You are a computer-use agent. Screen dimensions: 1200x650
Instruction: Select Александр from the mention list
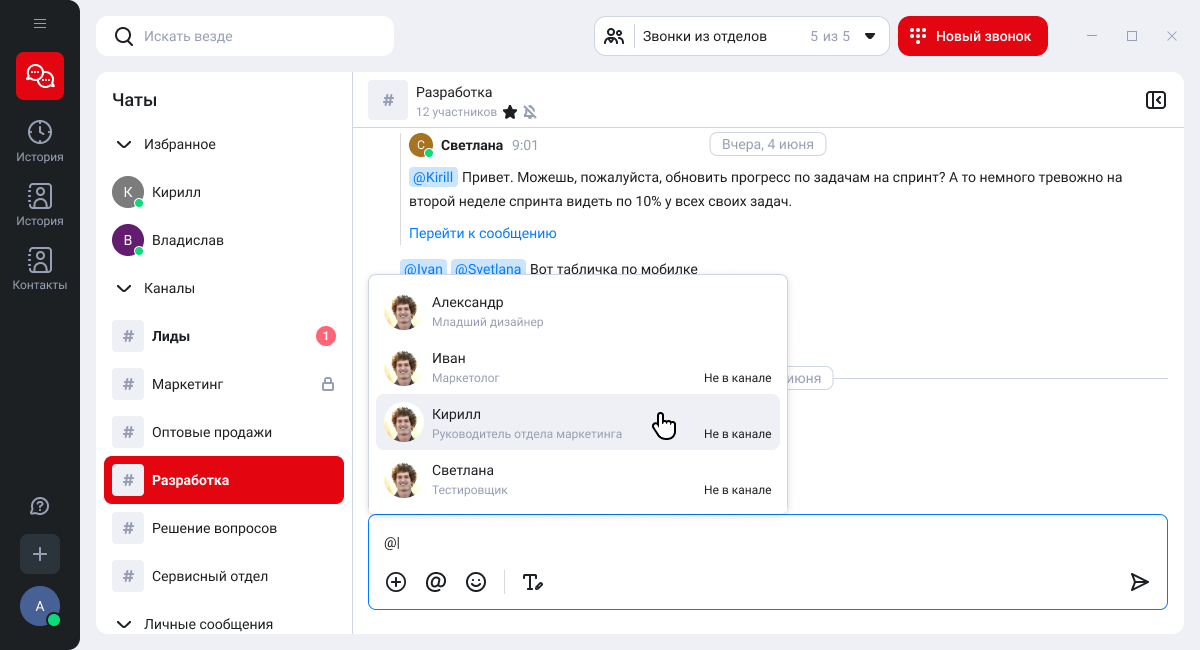point(577,310)
